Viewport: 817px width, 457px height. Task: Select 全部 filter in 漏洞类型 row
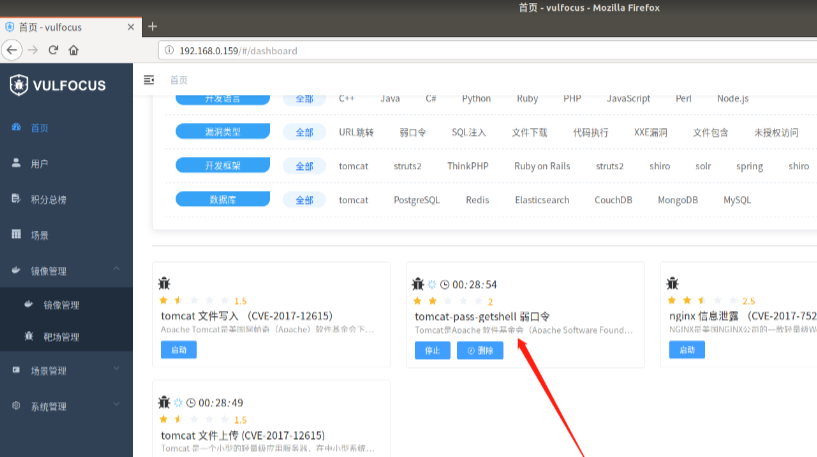point(304,132)
